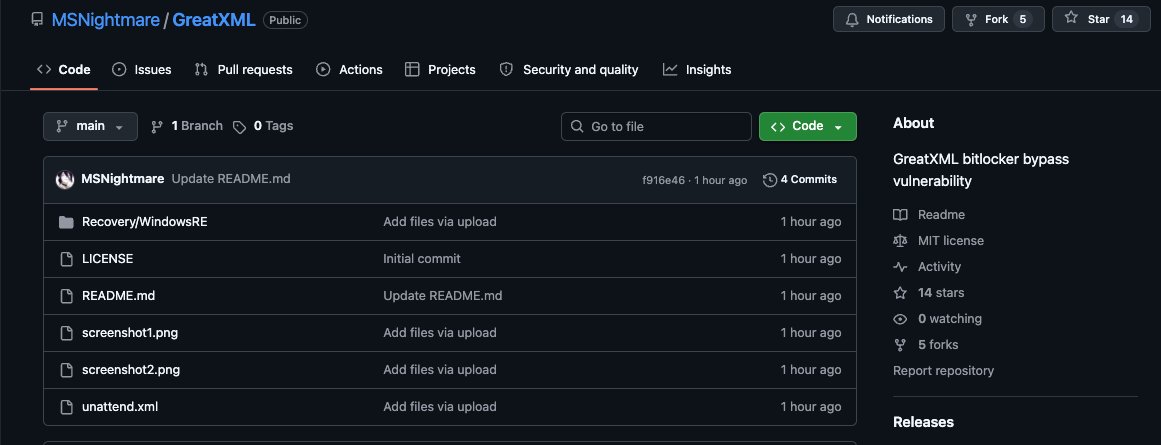Switch to the Pull requests tab
The image size is (1161, 445).
click(244, 70)
